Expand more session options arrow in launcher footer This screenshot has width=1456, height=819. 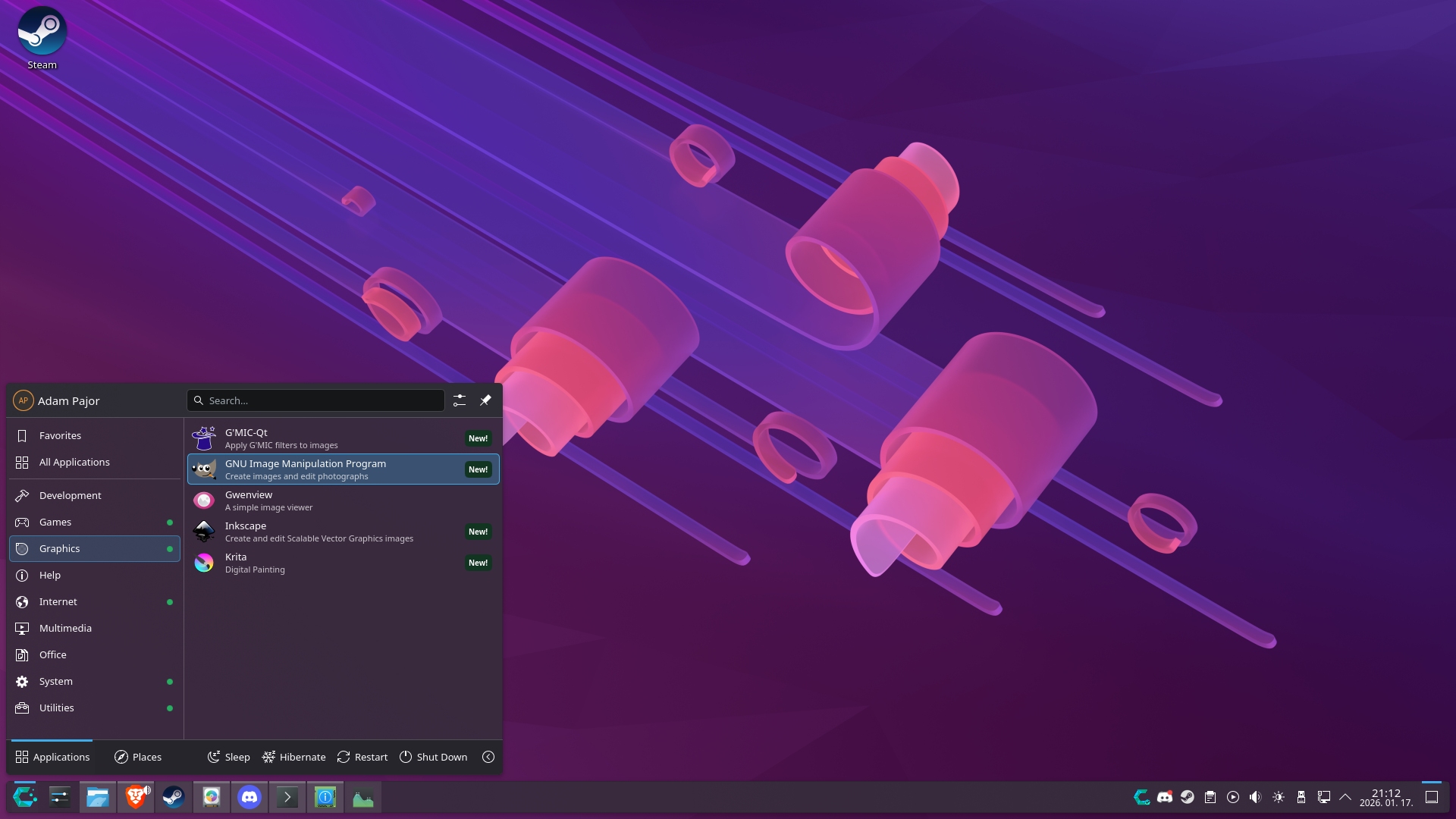pos(488,757)
